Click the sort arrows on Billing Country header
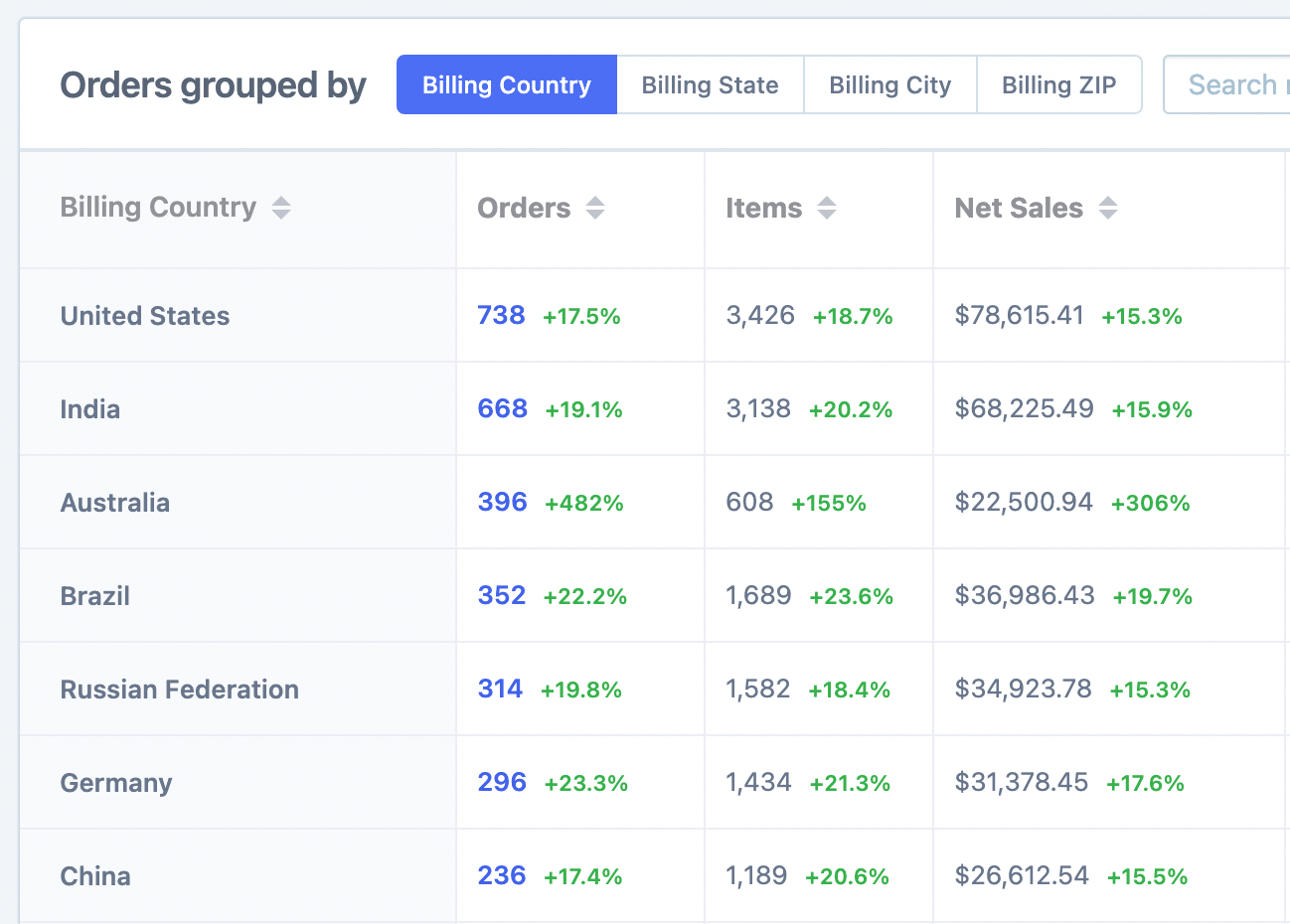 coord(281,208)
